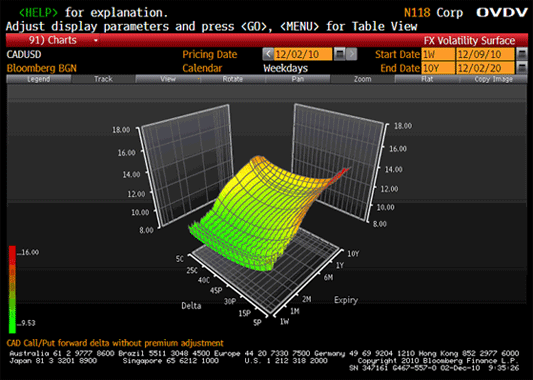Click the Pricing Date field 12/02/10
Screen dimensions: 533x380
[x=303, y=54]
